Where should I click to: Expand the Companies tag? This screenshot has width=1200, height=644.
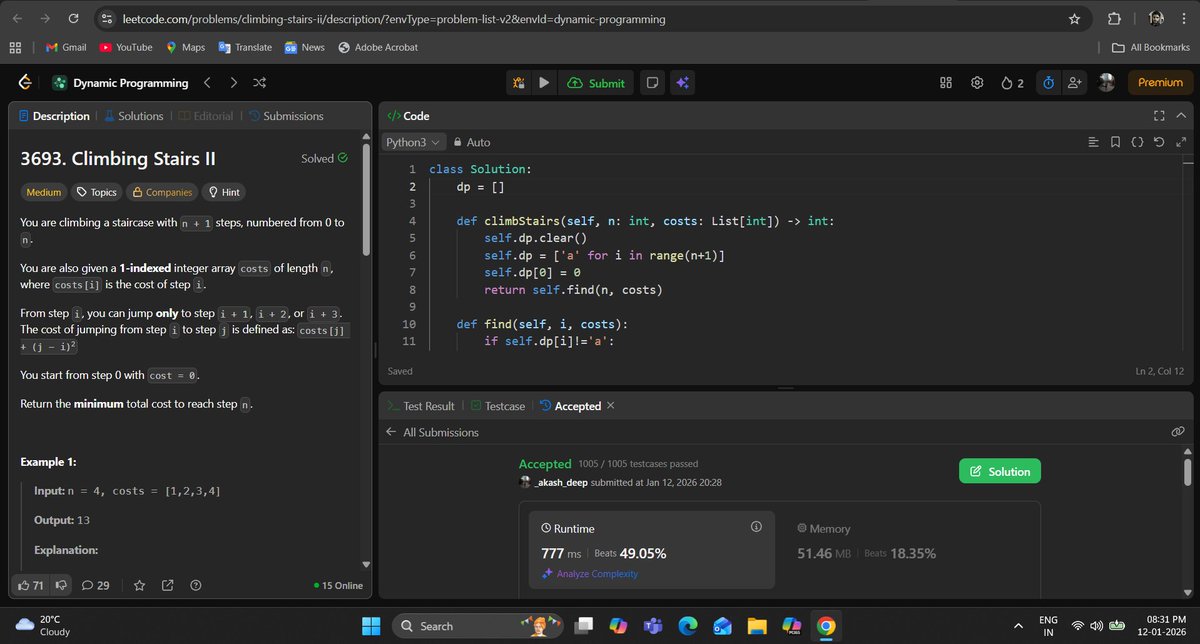click(163, 192)
